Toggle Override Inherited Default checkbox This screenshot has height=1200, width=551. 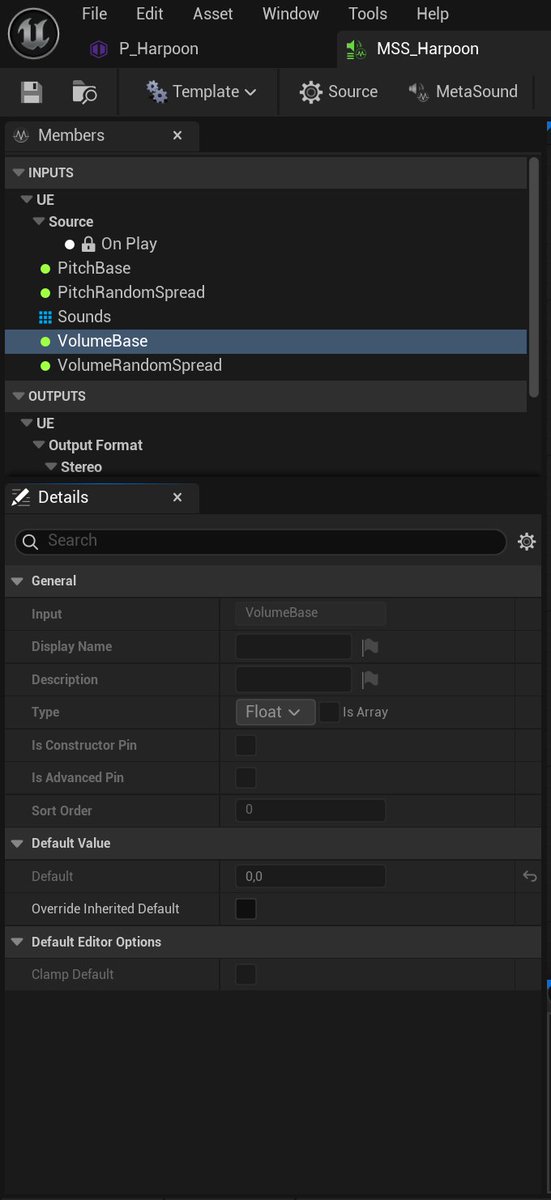point(246,909)
